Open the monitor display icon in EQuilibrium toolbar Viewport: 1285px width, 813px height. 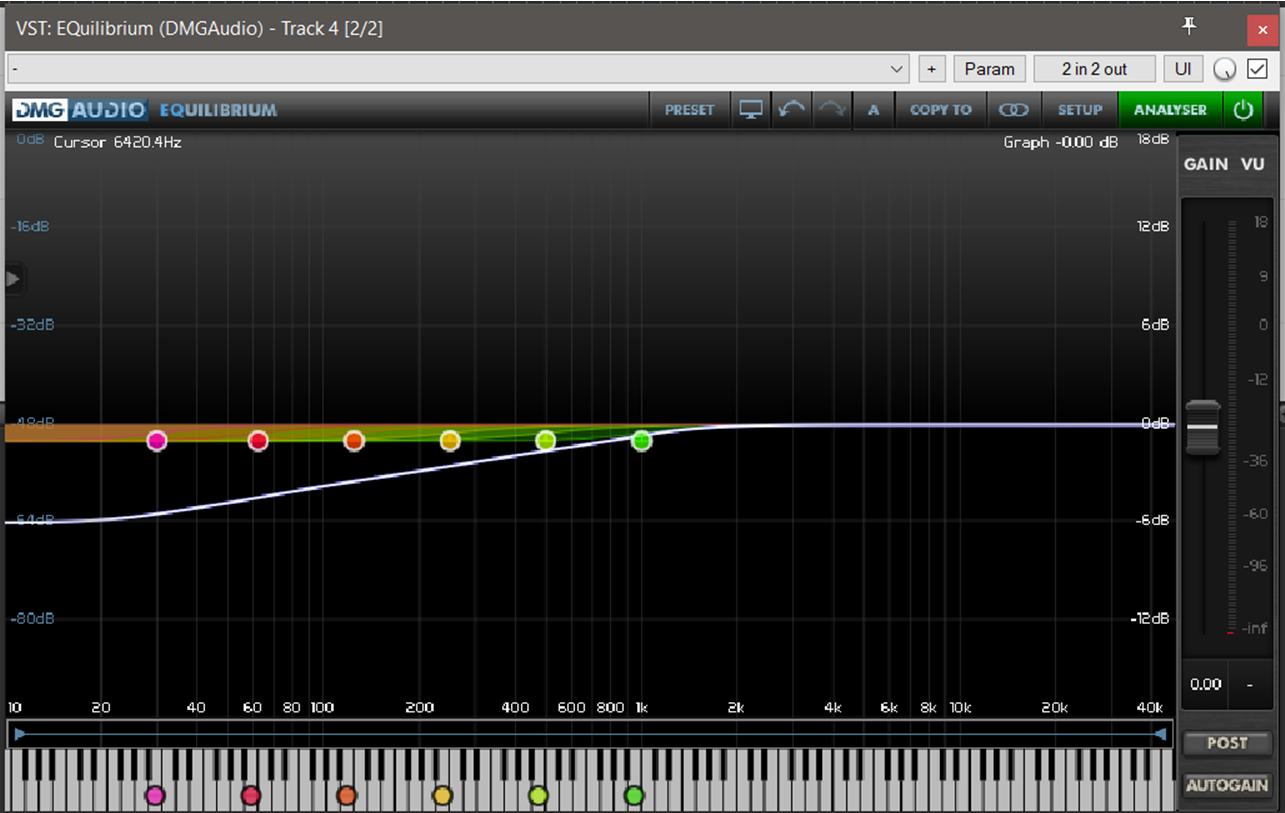click(x=751, y=110)
